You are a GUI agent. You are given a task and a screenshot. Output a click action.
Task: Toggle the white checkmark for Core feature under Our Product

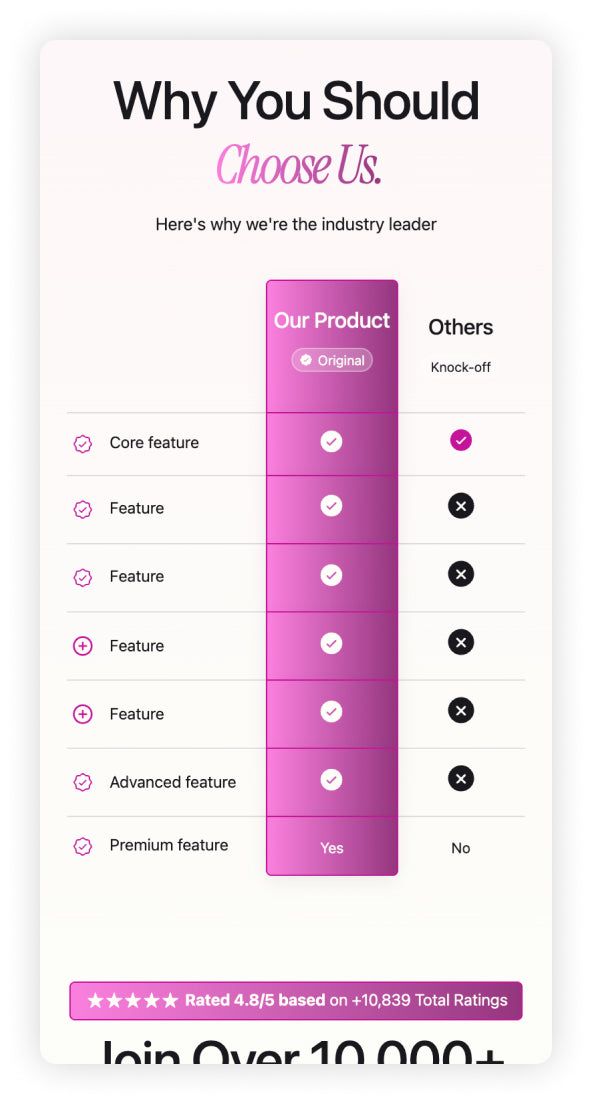pos(331,440)
